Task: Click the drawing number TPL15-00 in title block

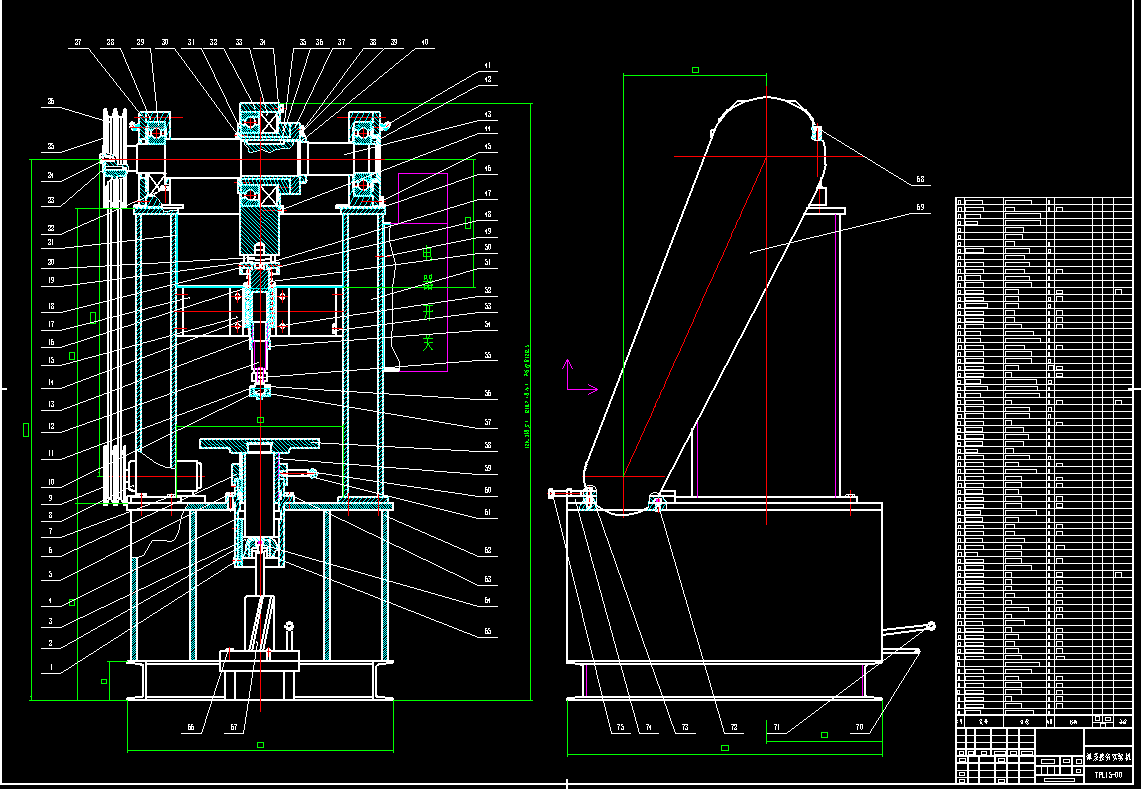Action: point(1109,775)
